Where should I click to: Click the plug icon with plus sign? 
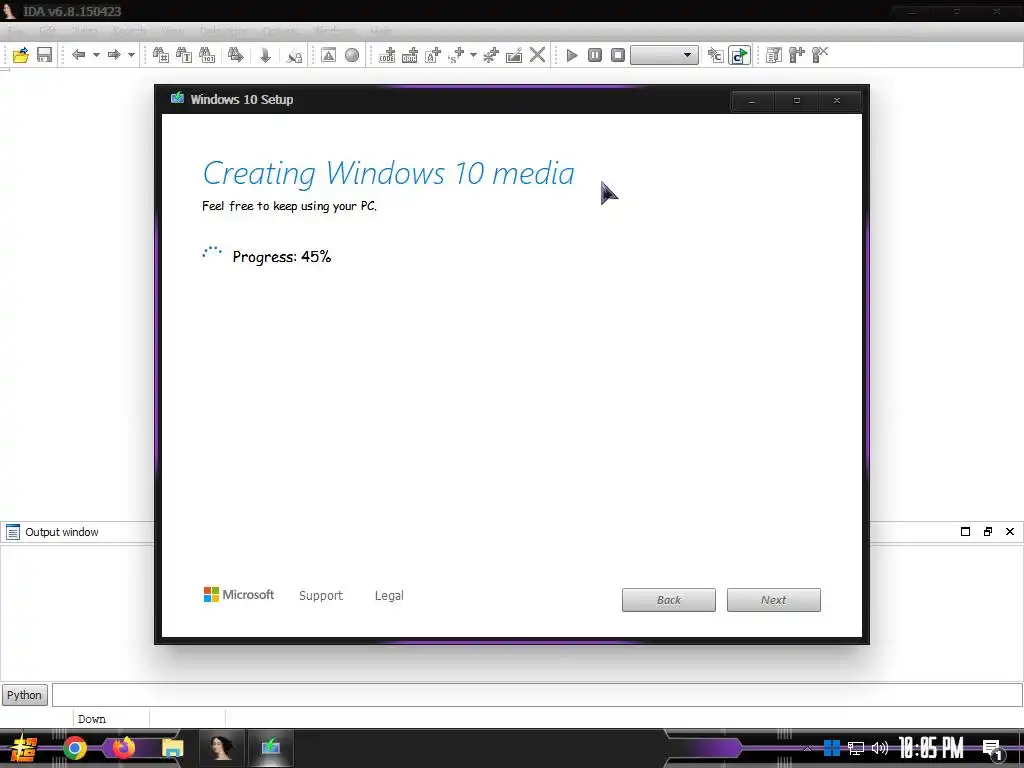[797, 55]
